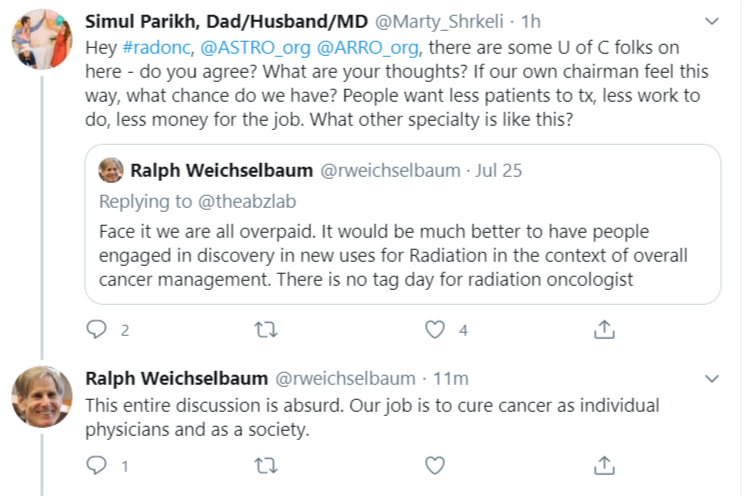Reply to Simul Parikh's tweet

coord(96,329)
